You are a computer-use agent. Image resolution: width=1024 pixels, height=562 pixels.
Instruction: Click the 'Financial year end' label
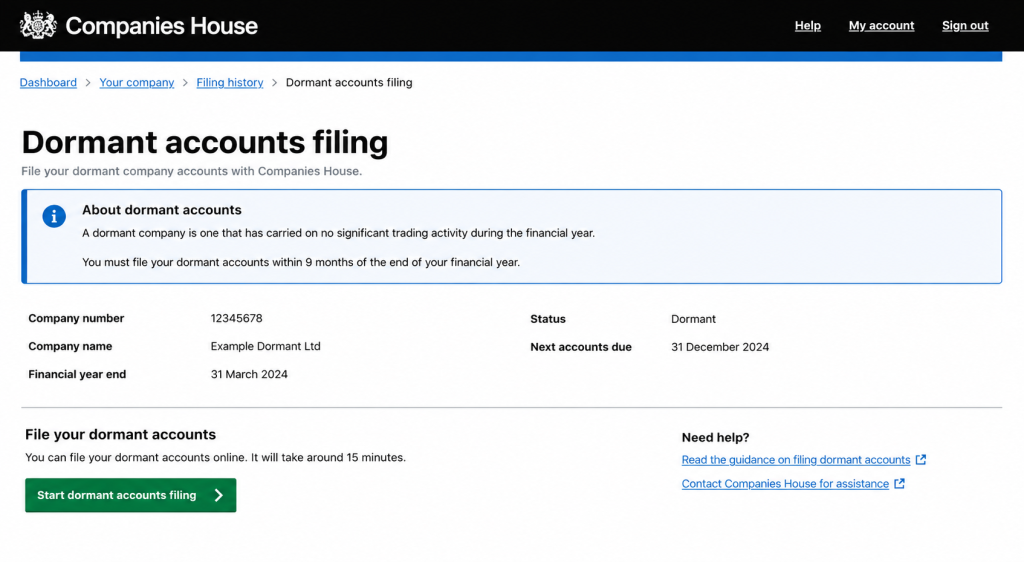(x=77, y=374)
